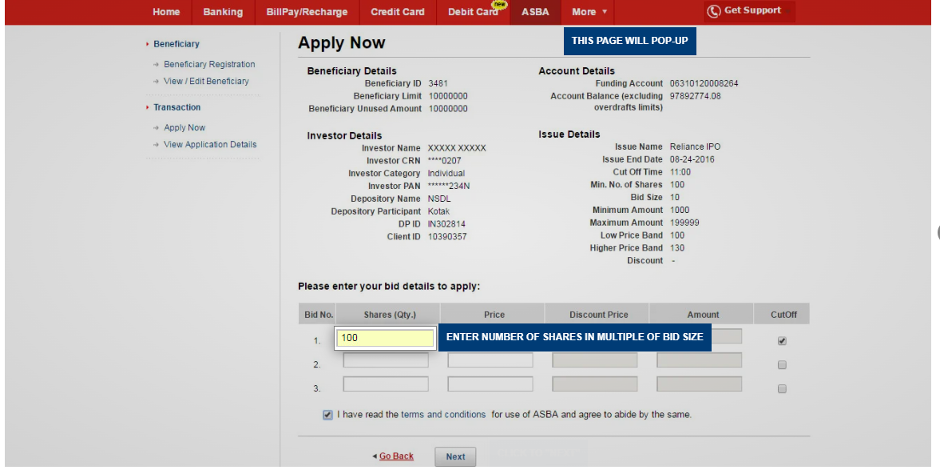Screen dimensions: 941x474
Task: Open Beneficiary Registration link
Action: click(x=209, y=64)
